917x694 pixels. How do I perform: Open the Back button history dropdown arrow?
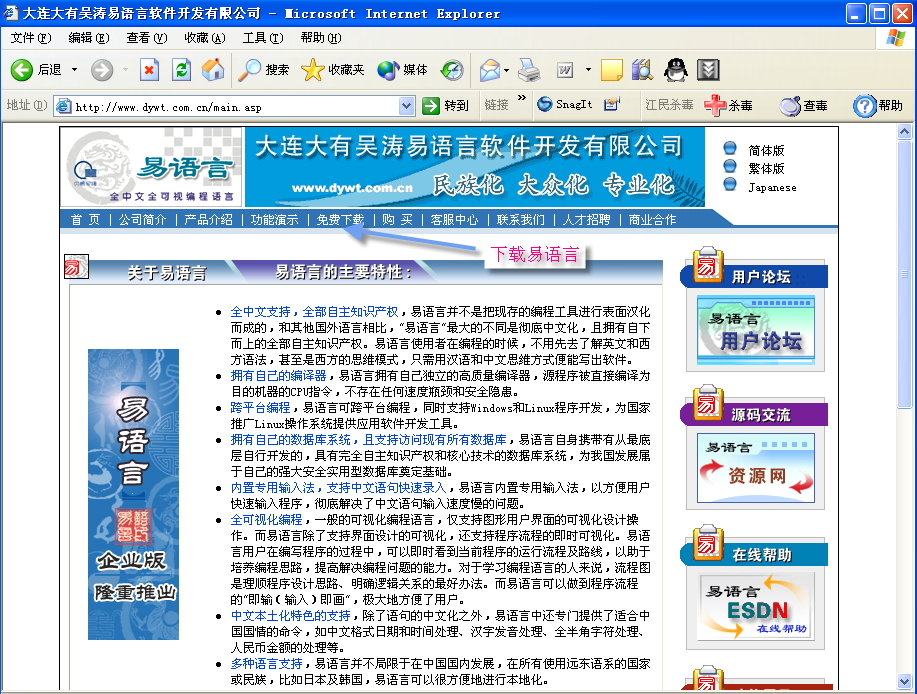pyautogui.click(x=74, y=70)
